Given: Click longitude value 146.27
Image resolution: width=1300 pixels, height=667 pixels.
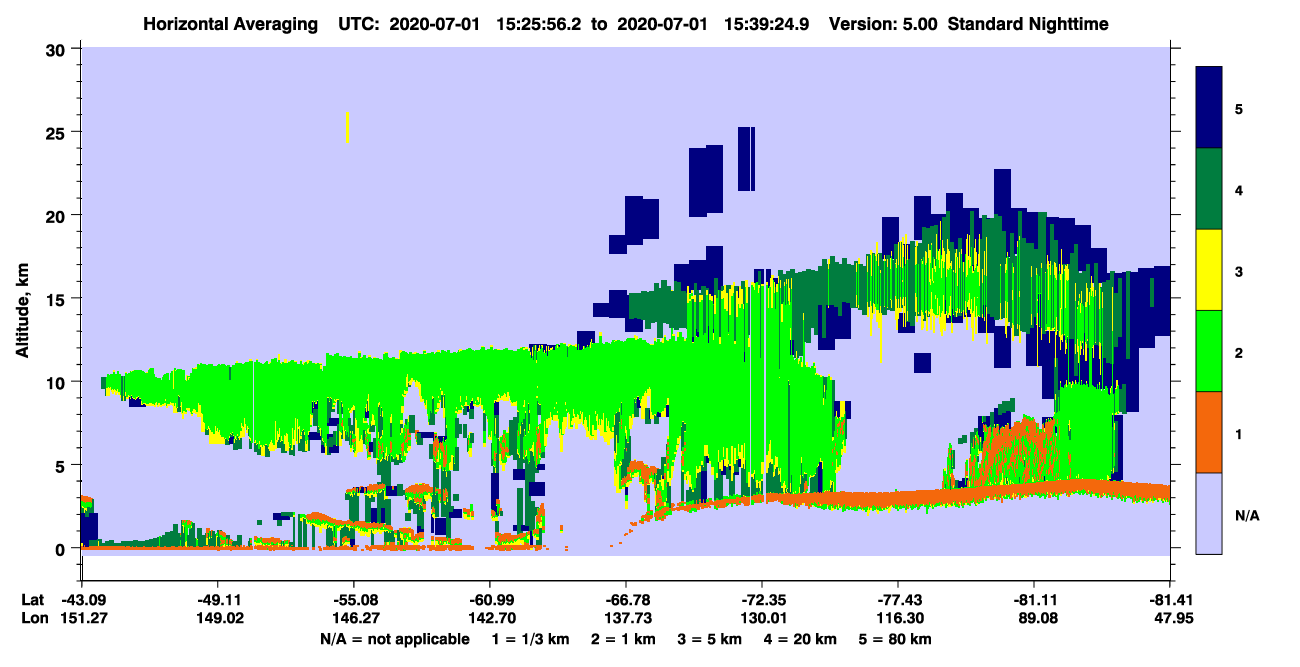Looking at the screenshot, I should pos(354,619).
